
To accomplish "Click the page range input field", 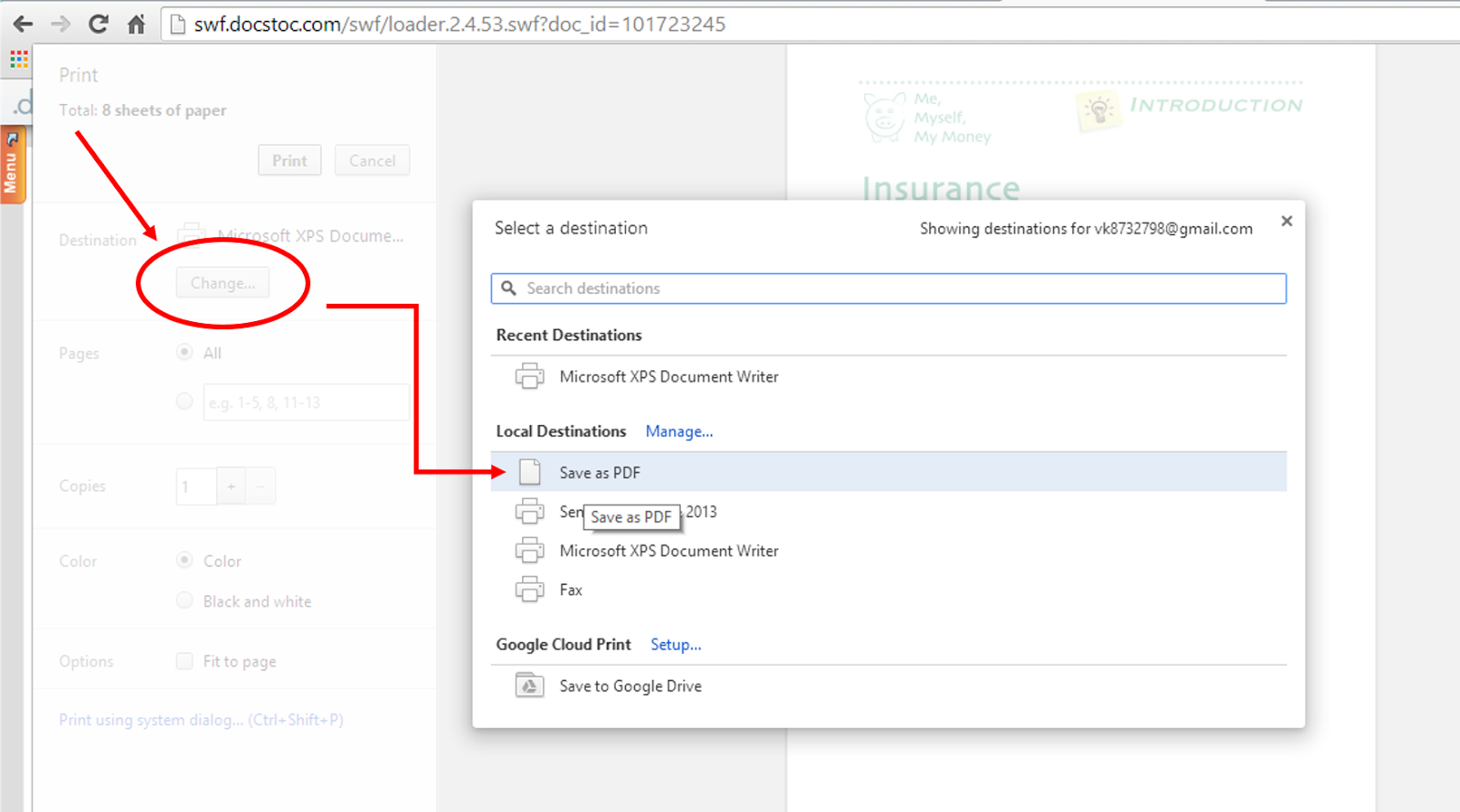I will tap(307, 402).
